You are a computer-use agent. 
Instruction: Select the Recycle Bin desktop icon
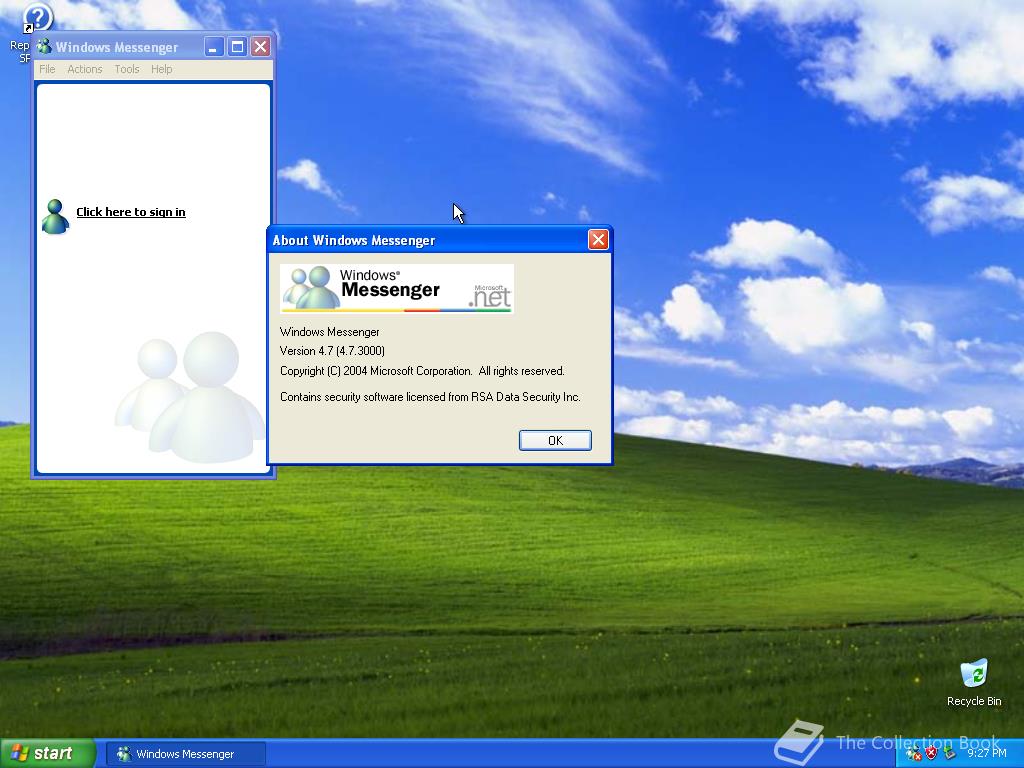coord(974,682)
